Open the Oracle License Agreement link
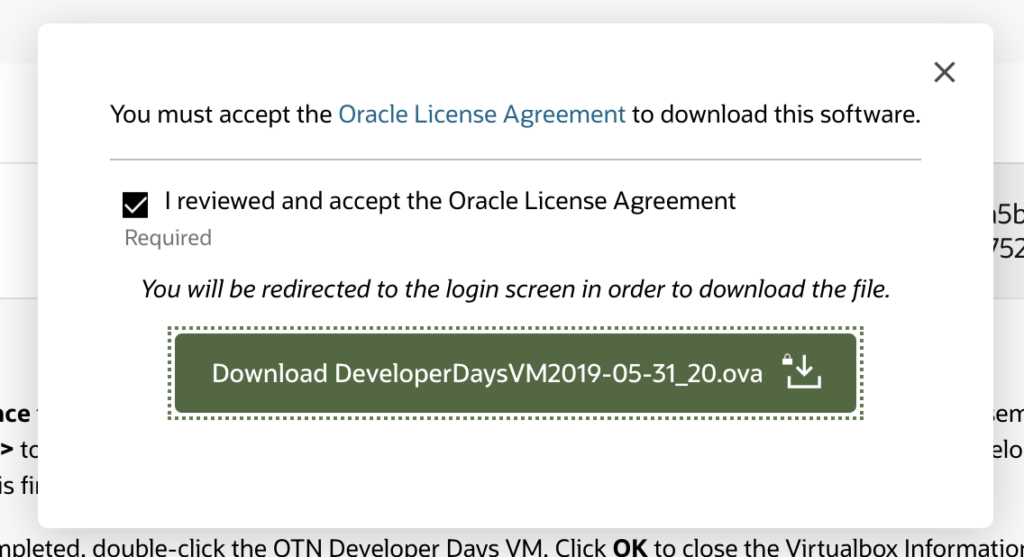Screen dimensions: 1024x557 pos(481,114)
